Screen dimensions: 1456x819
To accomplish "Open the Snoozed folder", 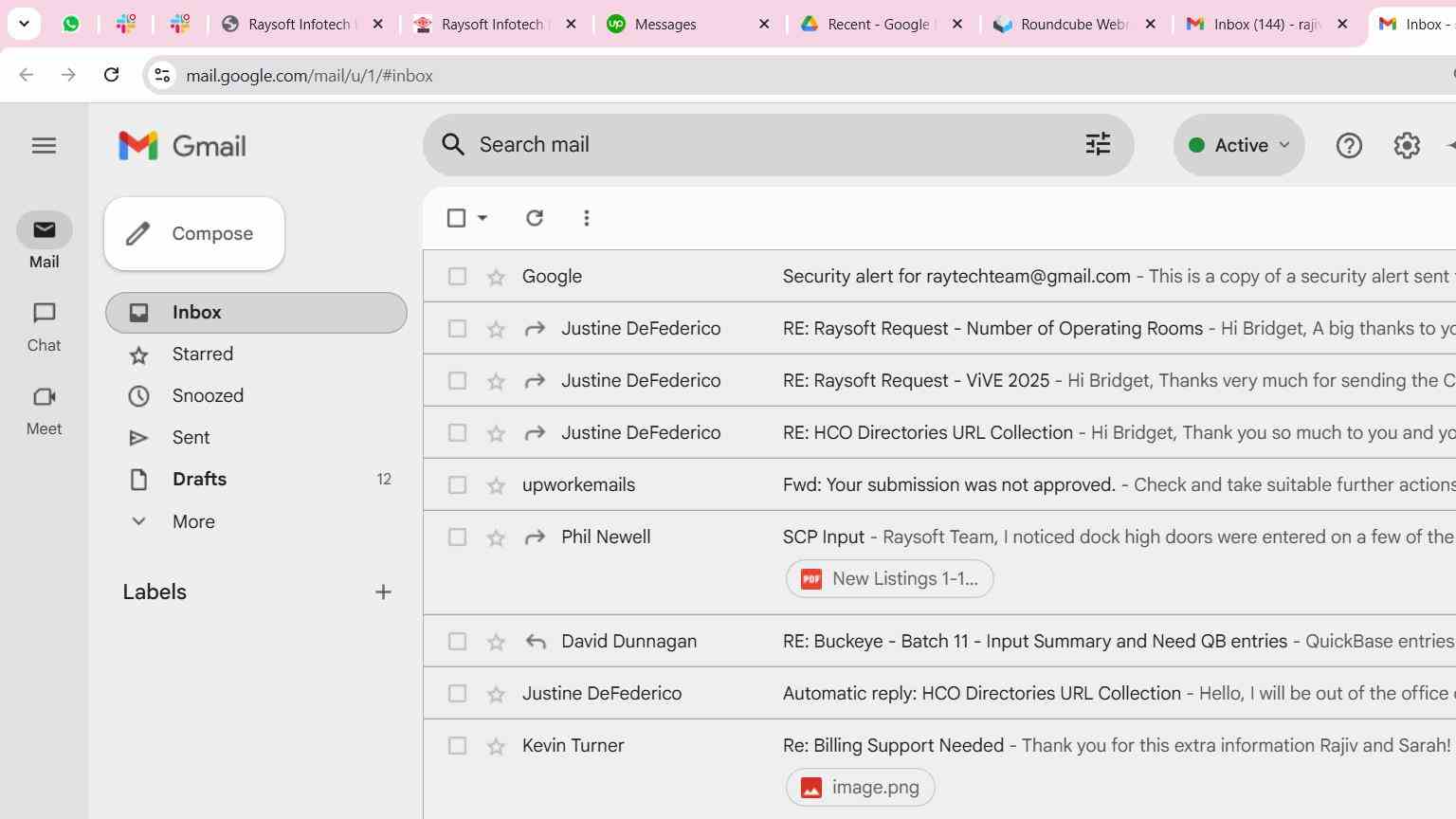I will pos(256,396).
